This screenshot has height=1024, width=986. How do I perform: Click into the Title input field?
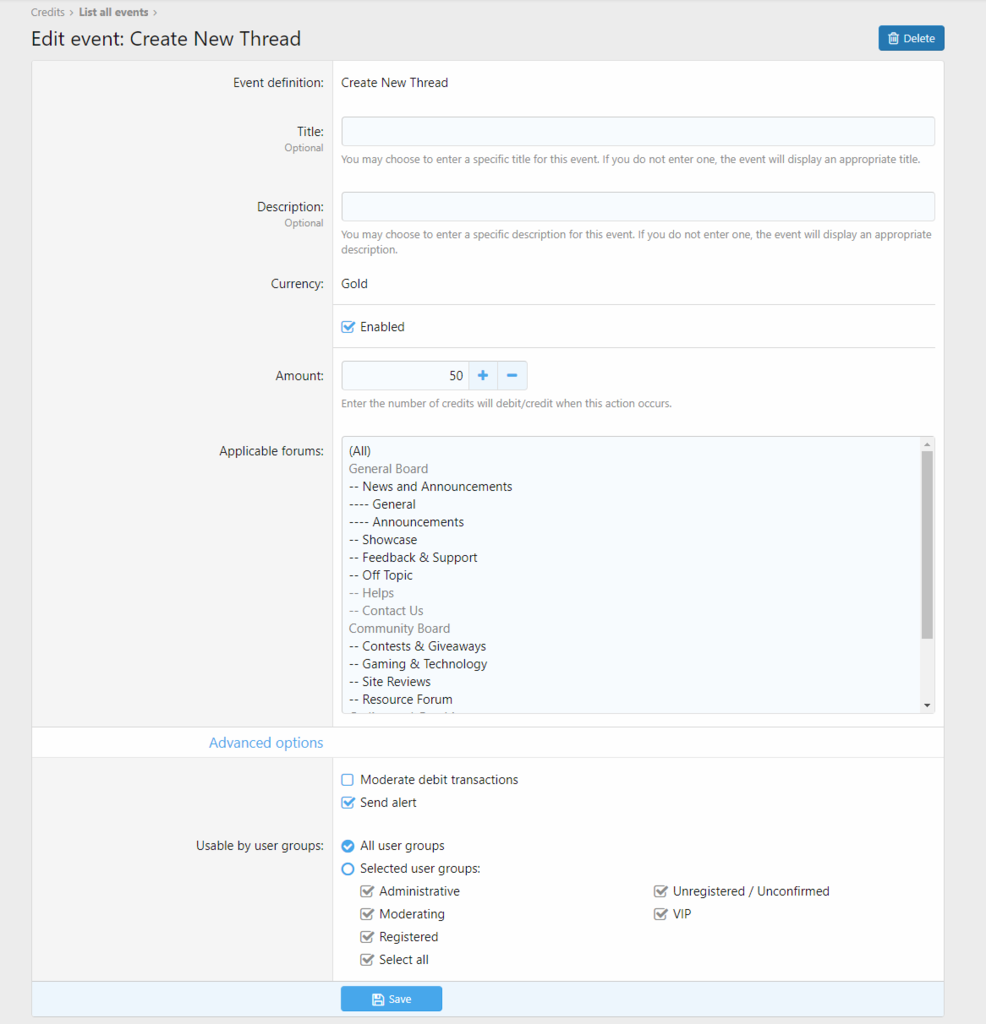tap(637, 132)
